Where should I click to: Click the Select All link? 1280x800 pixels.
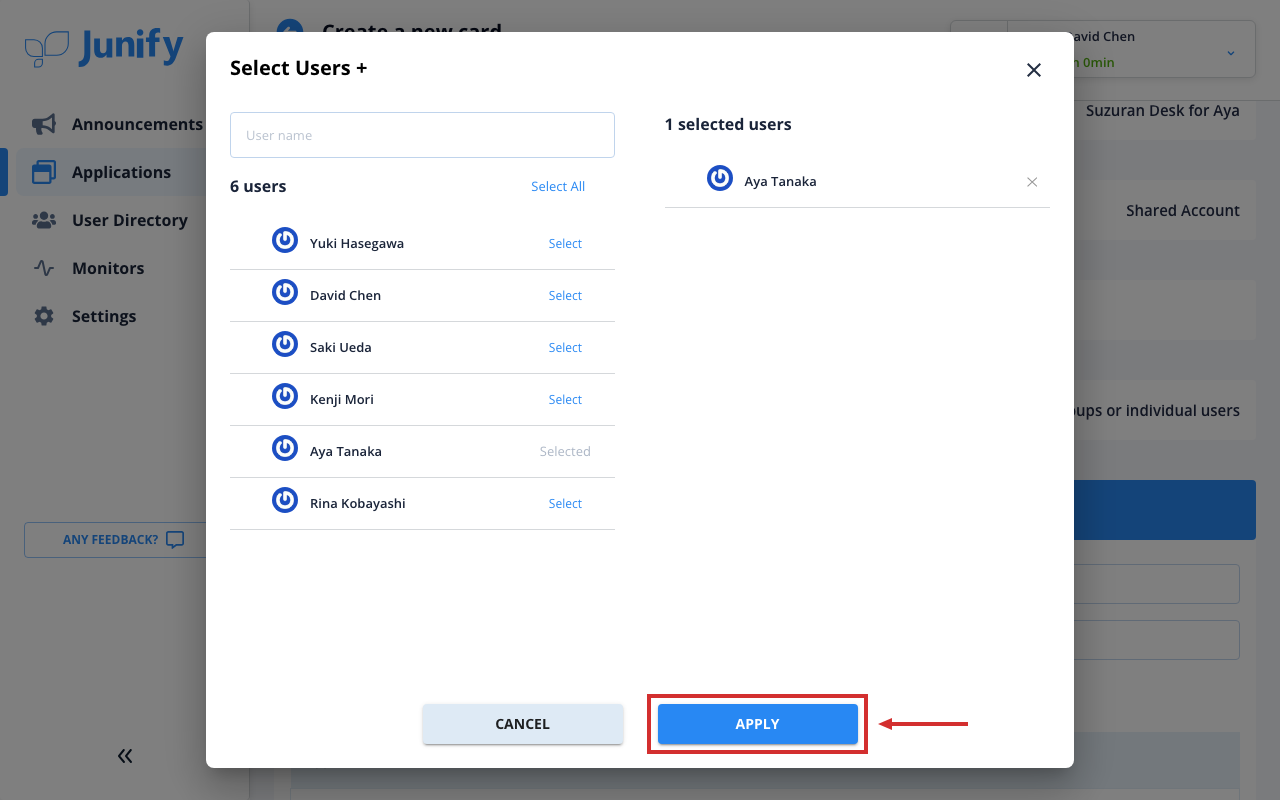coord(558,187)
